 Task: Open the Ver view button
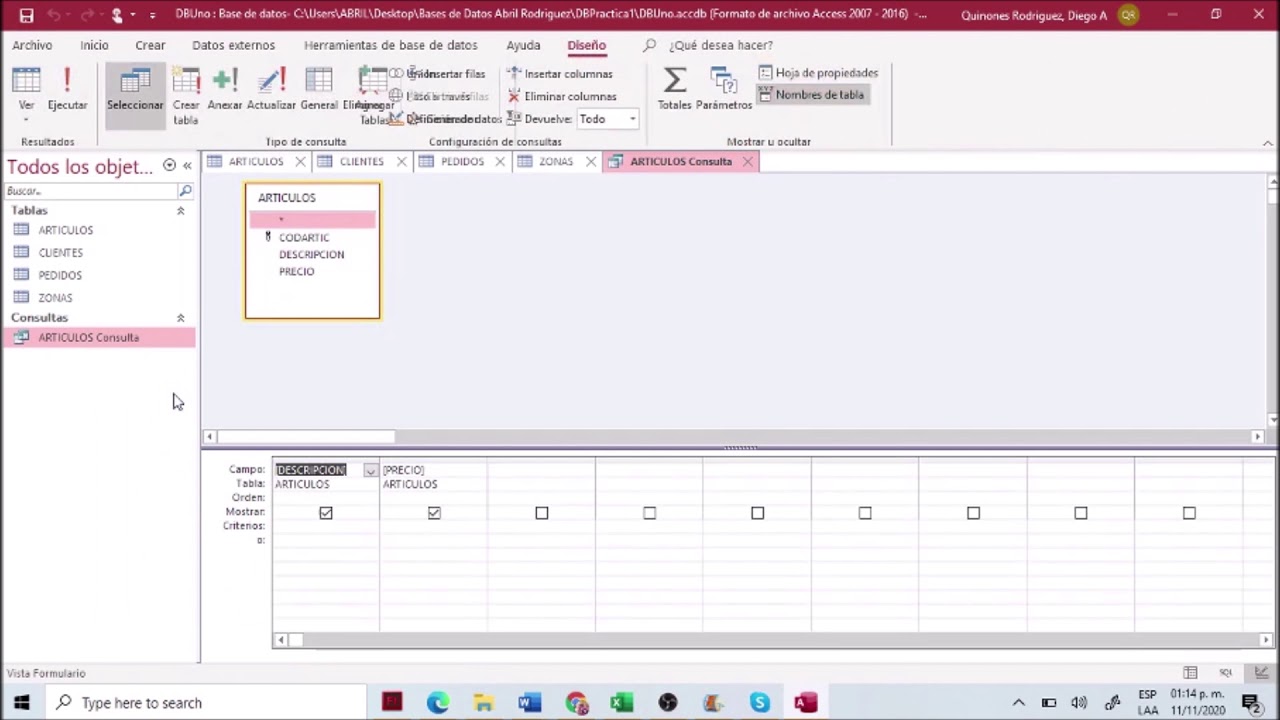26,92
